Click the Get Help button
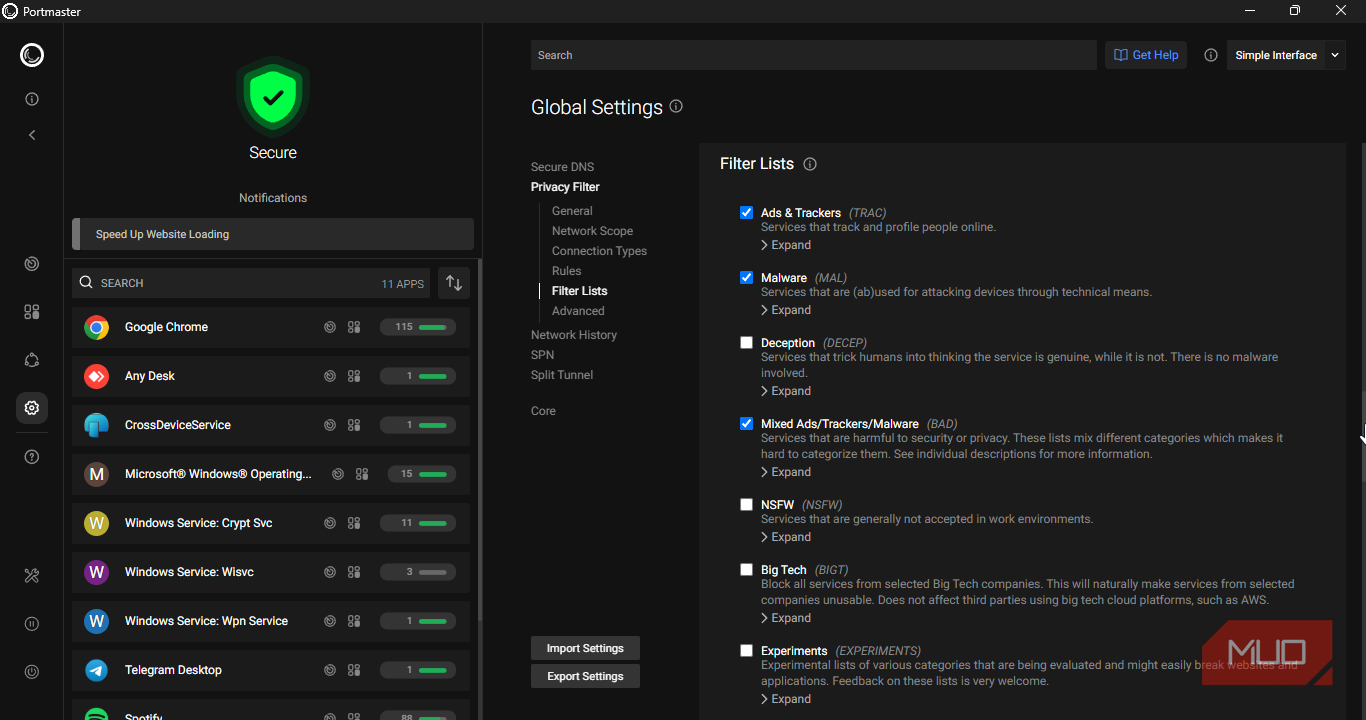The height and width of the screenshot is (720, 1366). pyautogui.click(x=1146, y=55)
